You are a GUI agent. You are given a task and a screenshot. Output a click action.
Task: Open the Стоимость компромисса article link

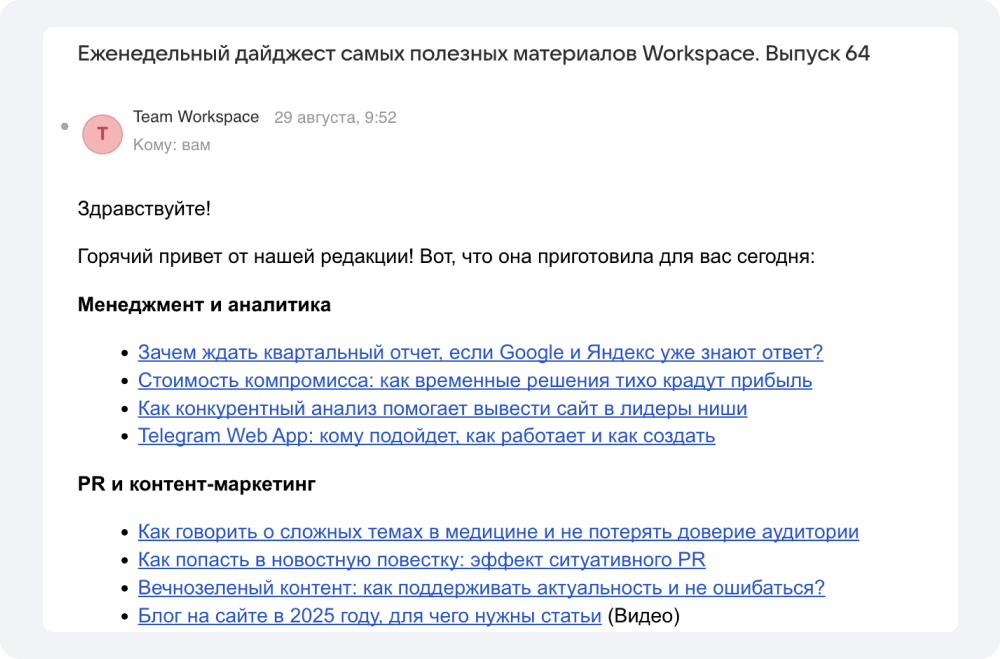pos(474,380)
